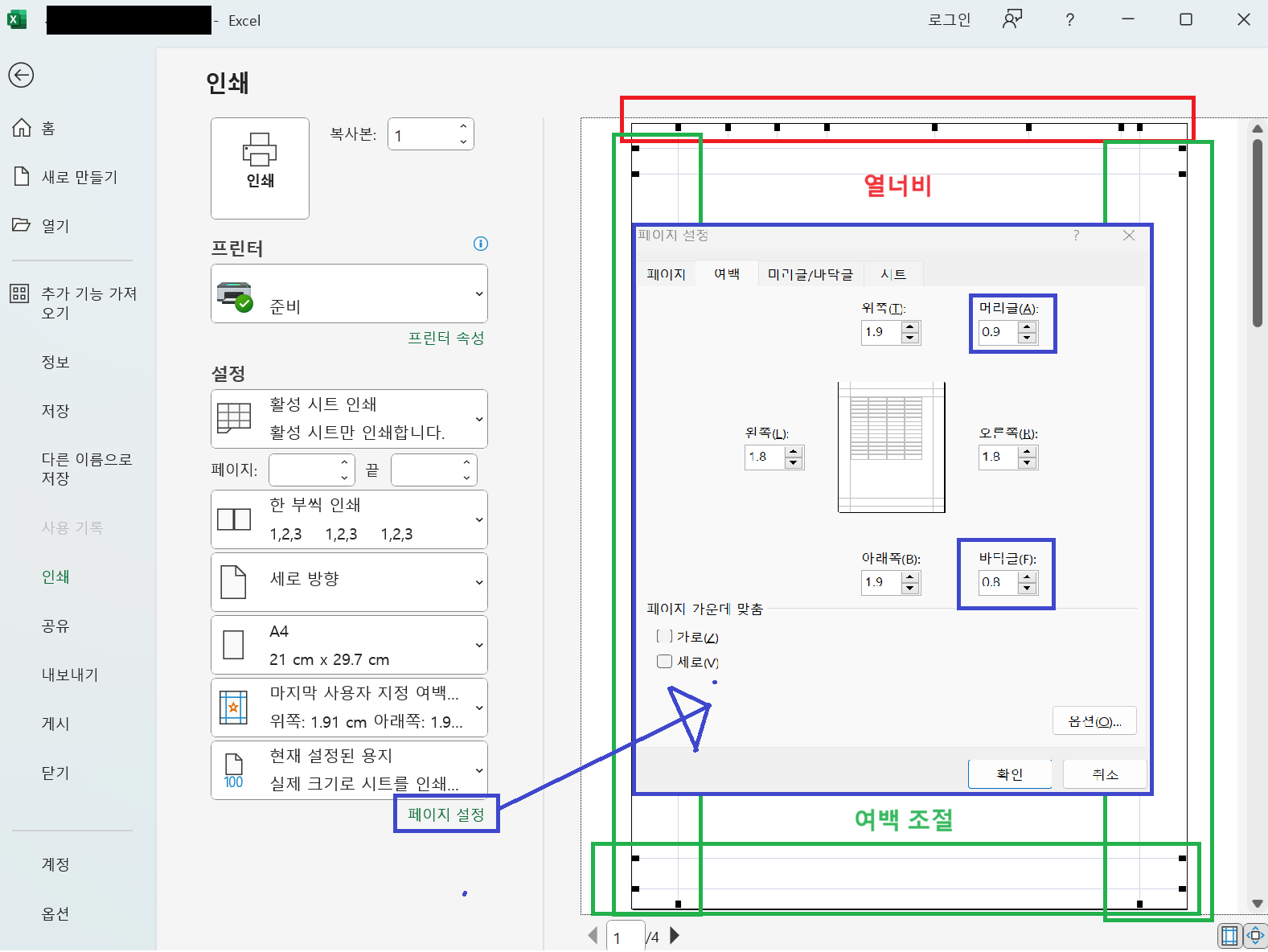The image size is (1268, 952).
Task: Decrease 복사본 copies count spinner
Action: [x=463, y=142]
